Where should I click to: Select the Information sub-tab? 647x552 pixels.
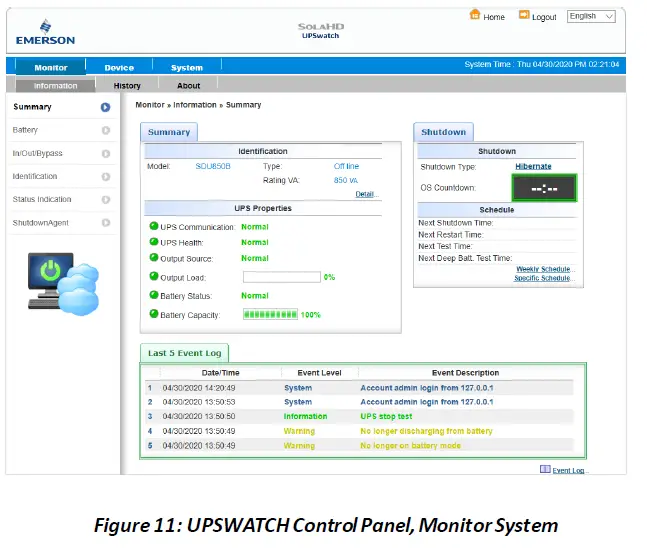coord(55,86)
